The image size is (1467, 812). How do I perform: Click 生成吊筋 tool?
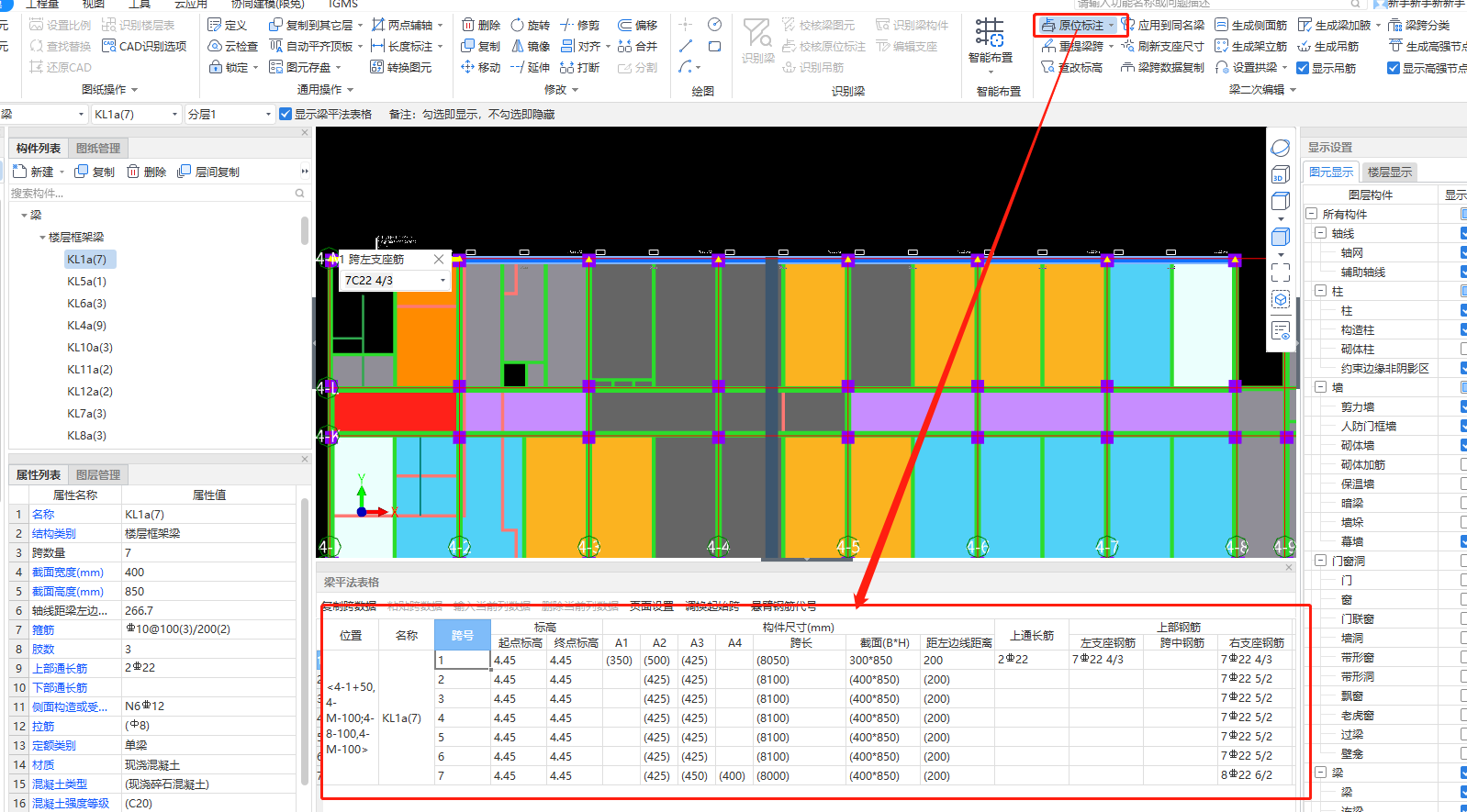(1327, 46)
